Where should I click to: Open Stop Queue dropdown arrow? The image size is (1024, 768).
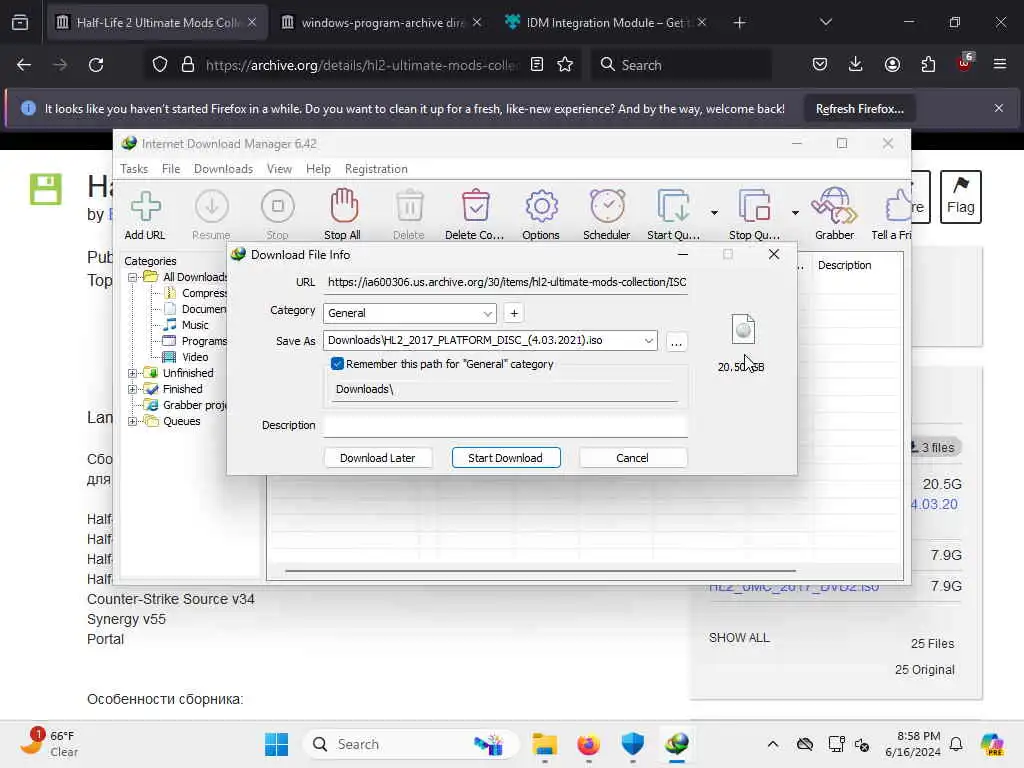[x=795, y=212]
